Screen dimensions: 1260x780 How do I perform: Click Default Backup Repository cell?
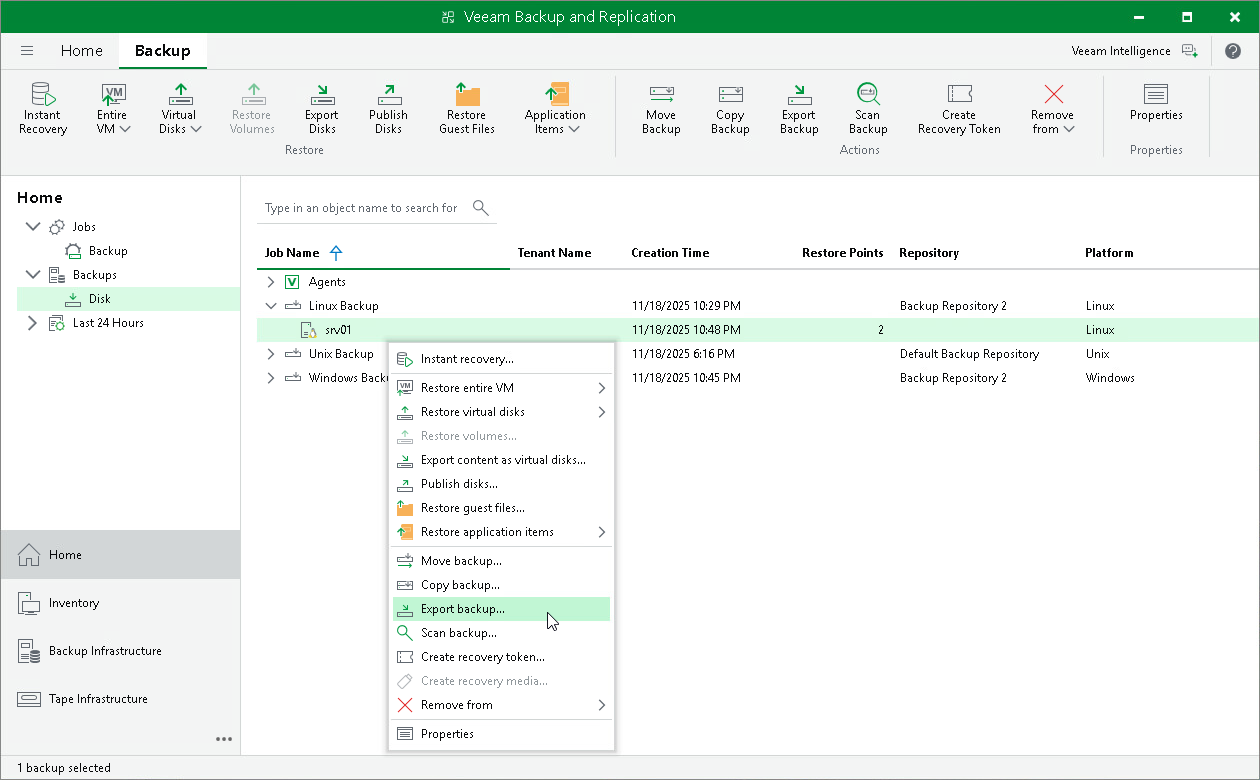[969, 354]
